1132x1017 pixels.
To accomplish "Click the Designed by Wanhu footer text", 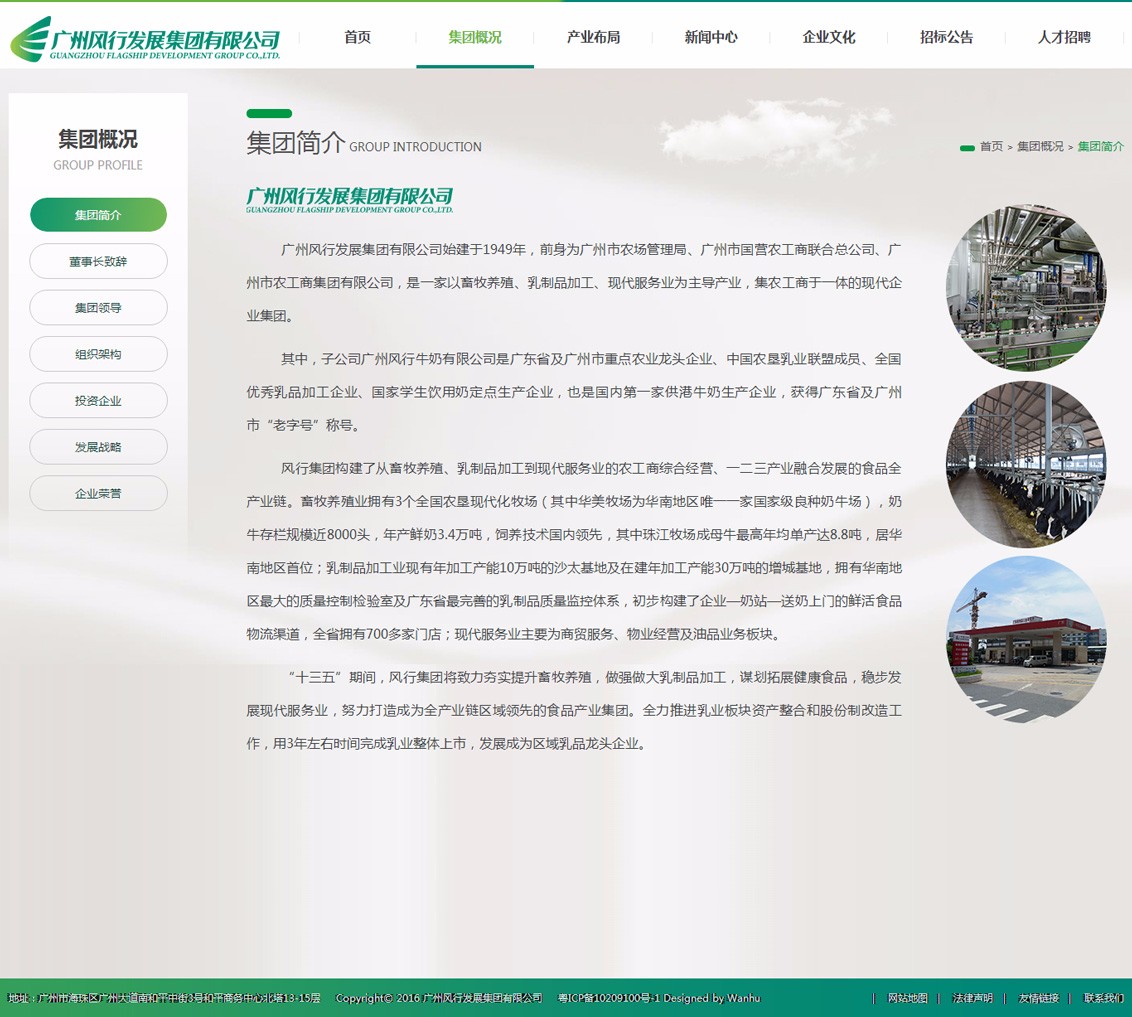I will (712, 998).
